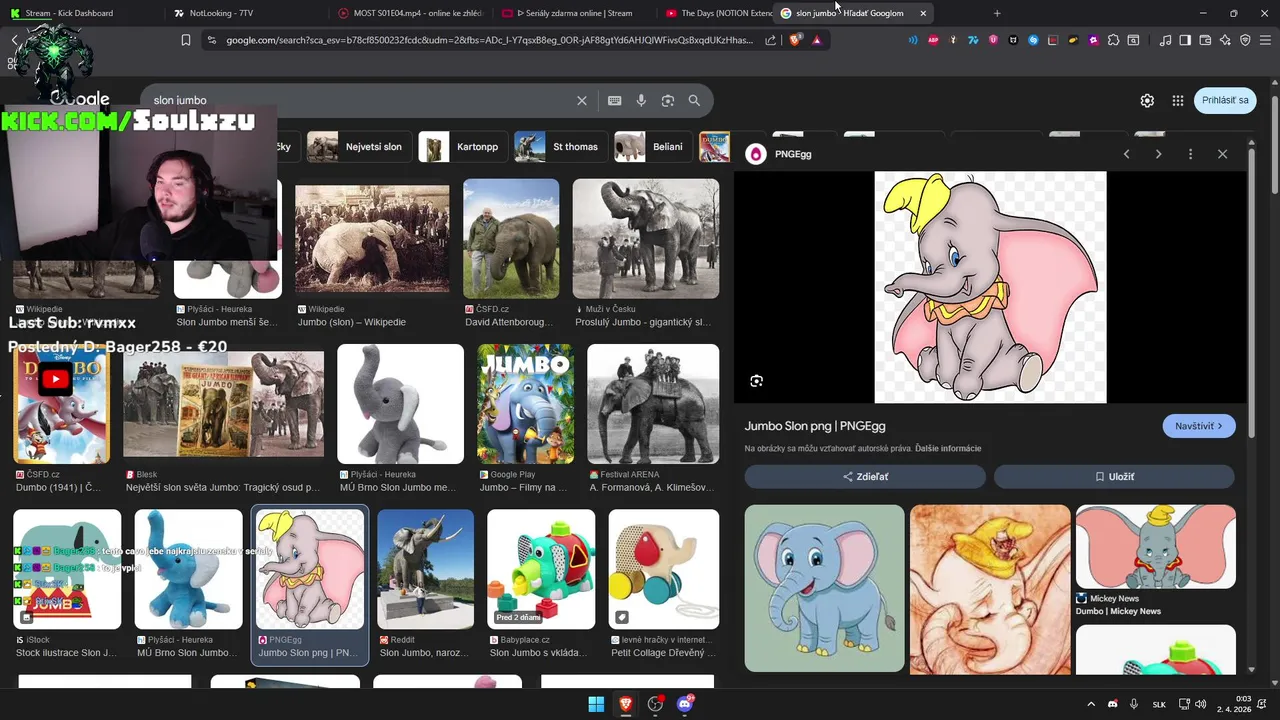Close the image preview panel

coord(1222,154)
